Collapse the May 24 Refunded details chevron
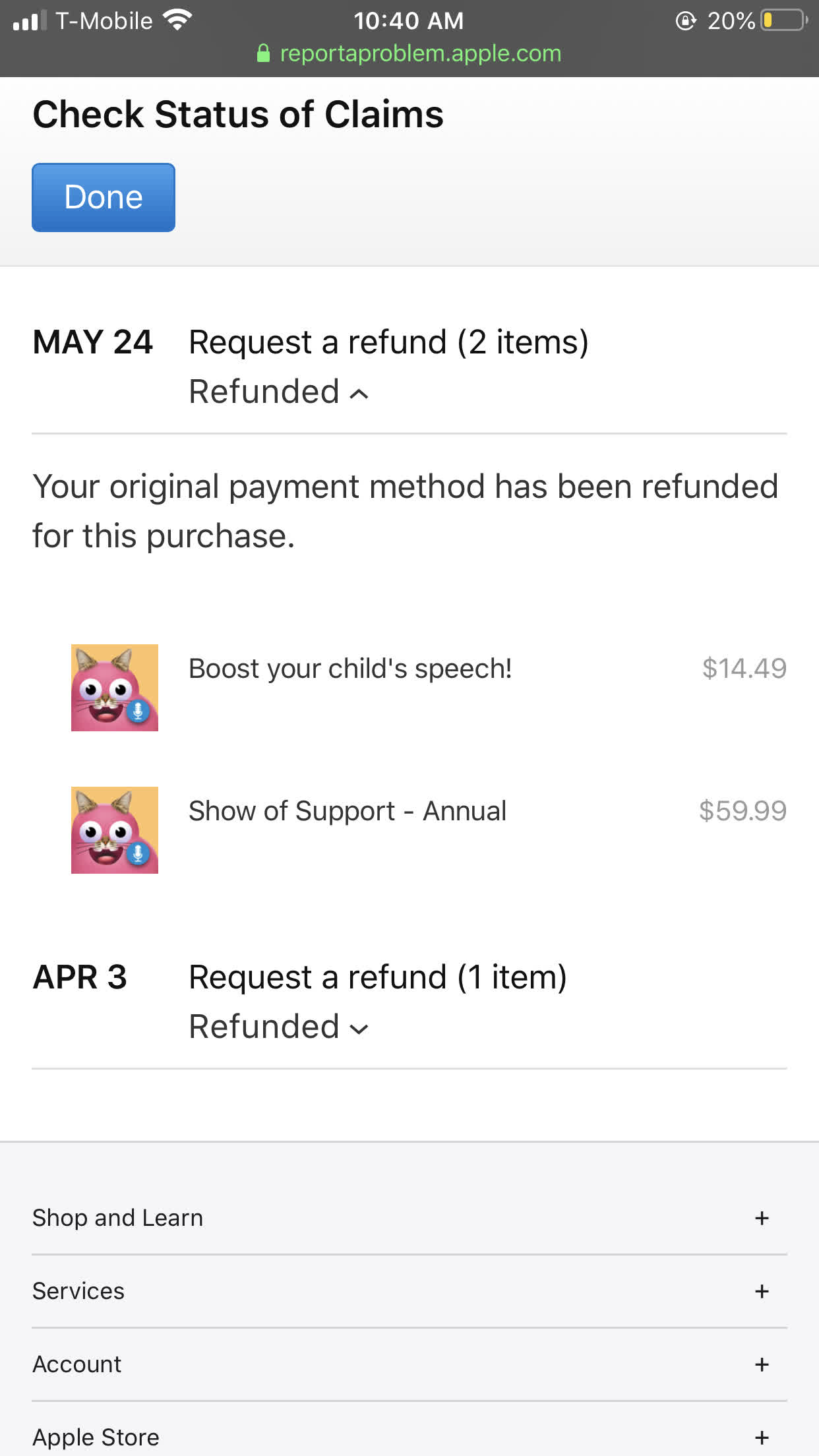 (359, 394)
